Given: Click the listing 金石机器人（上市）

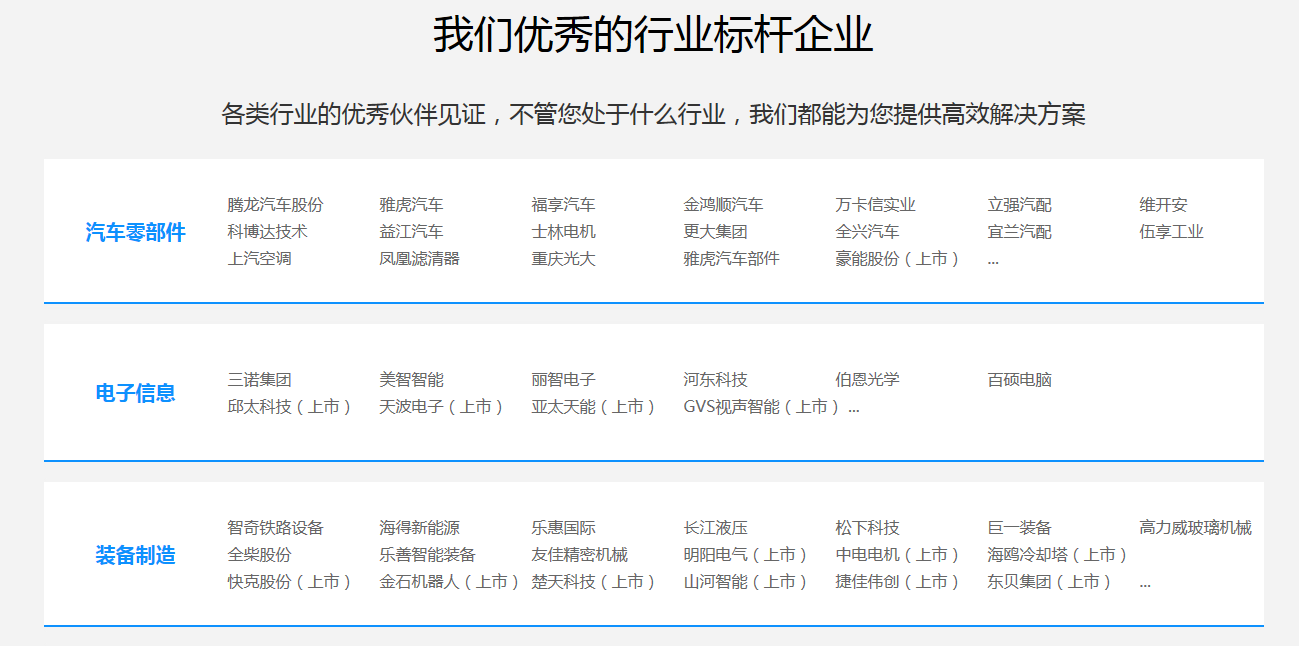Looking at the screenshot, I should tap(451, 582).
